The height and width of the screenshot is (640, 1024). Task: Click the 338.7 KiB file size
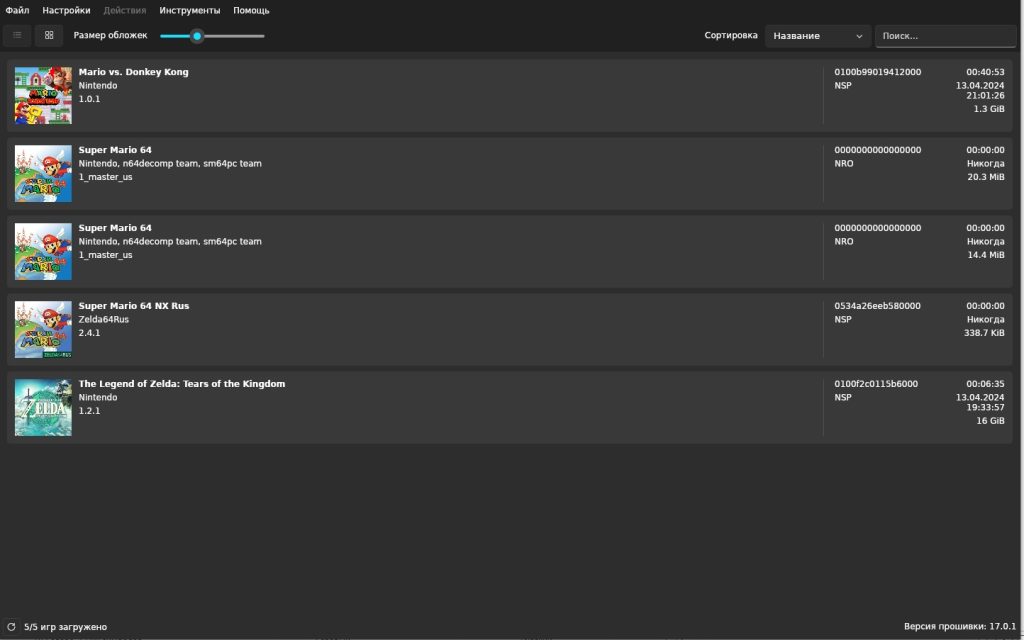984,333
